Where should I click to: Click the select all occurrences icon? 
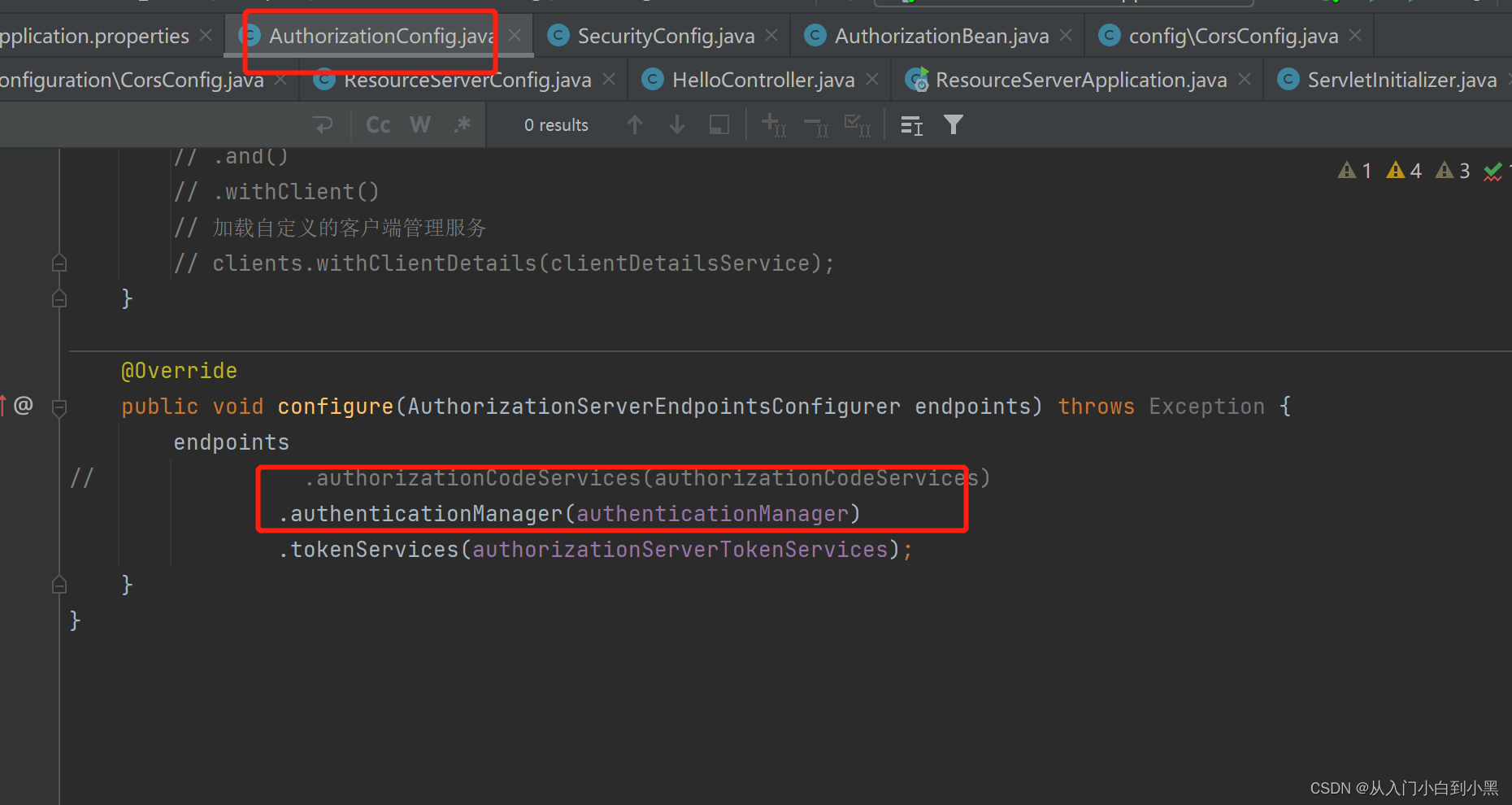tap(719, 124)
